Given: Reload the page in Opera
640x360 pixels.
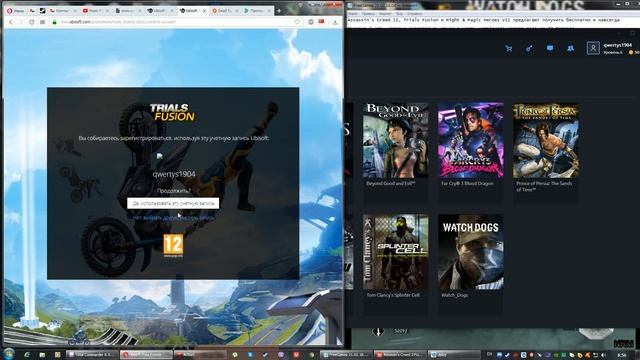Looking at the screenshot, I should click(31, 22).
